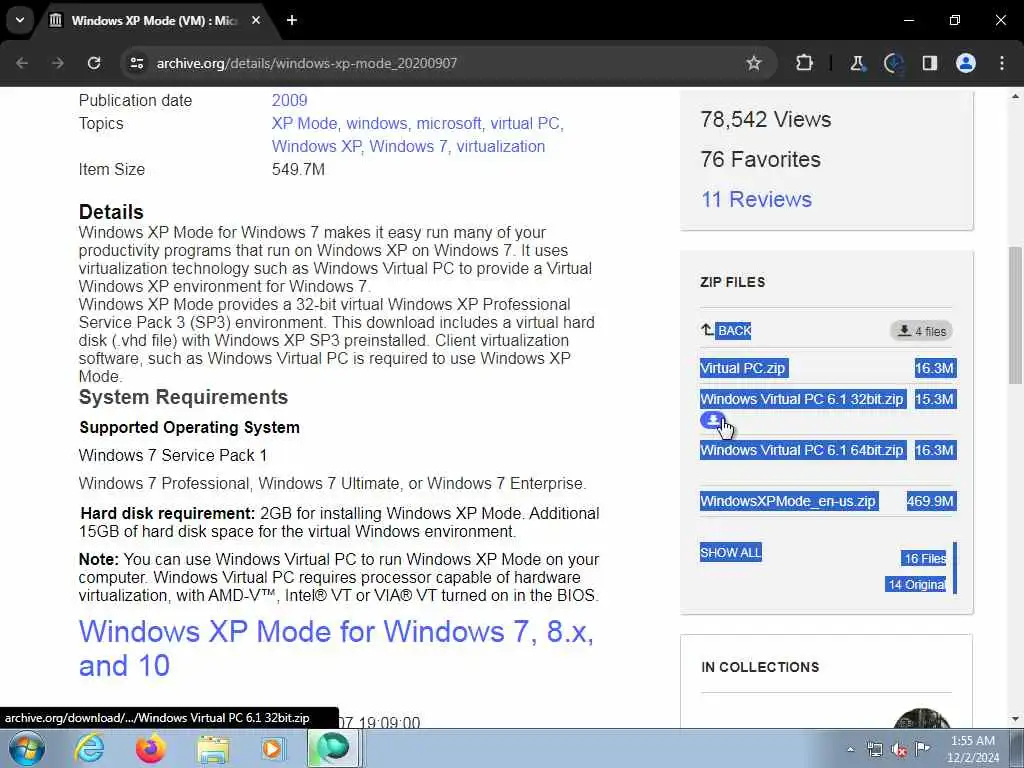Viewport: 1024px width, 768px height.
Task: Open the 11 Reviews link
Action: 756,199
